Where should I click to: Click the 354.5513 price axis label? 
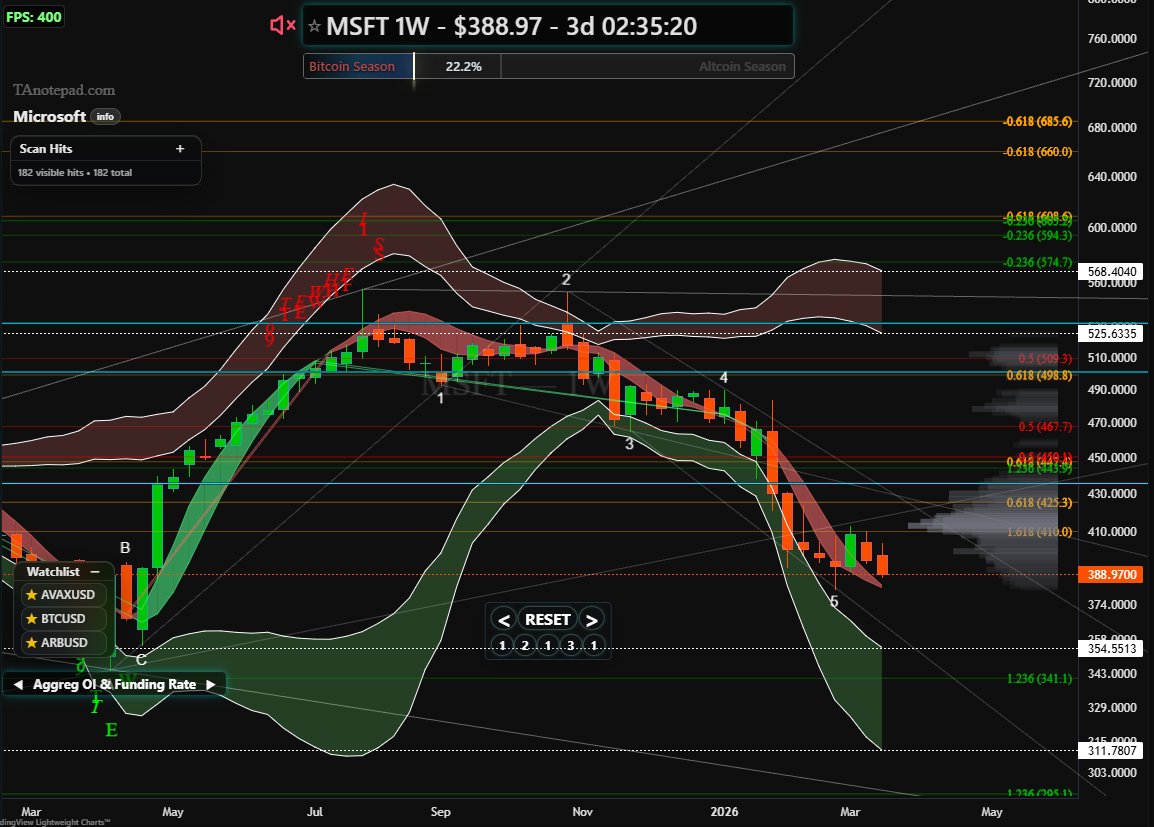[1111, 649]
